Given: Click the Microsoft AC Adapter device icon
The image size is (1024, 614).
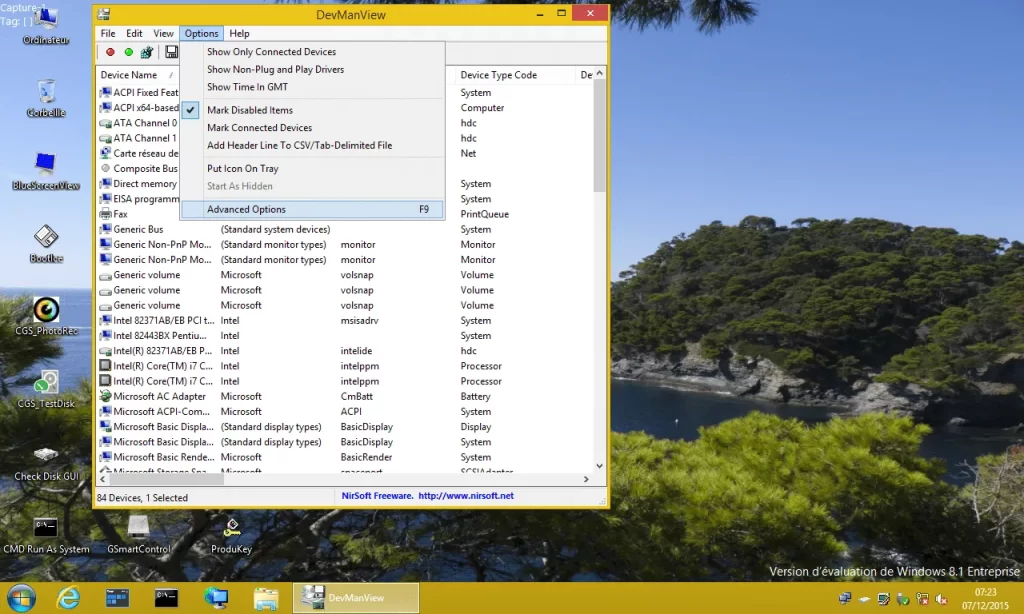Looking at the screenshot, I should click(105, 396).
